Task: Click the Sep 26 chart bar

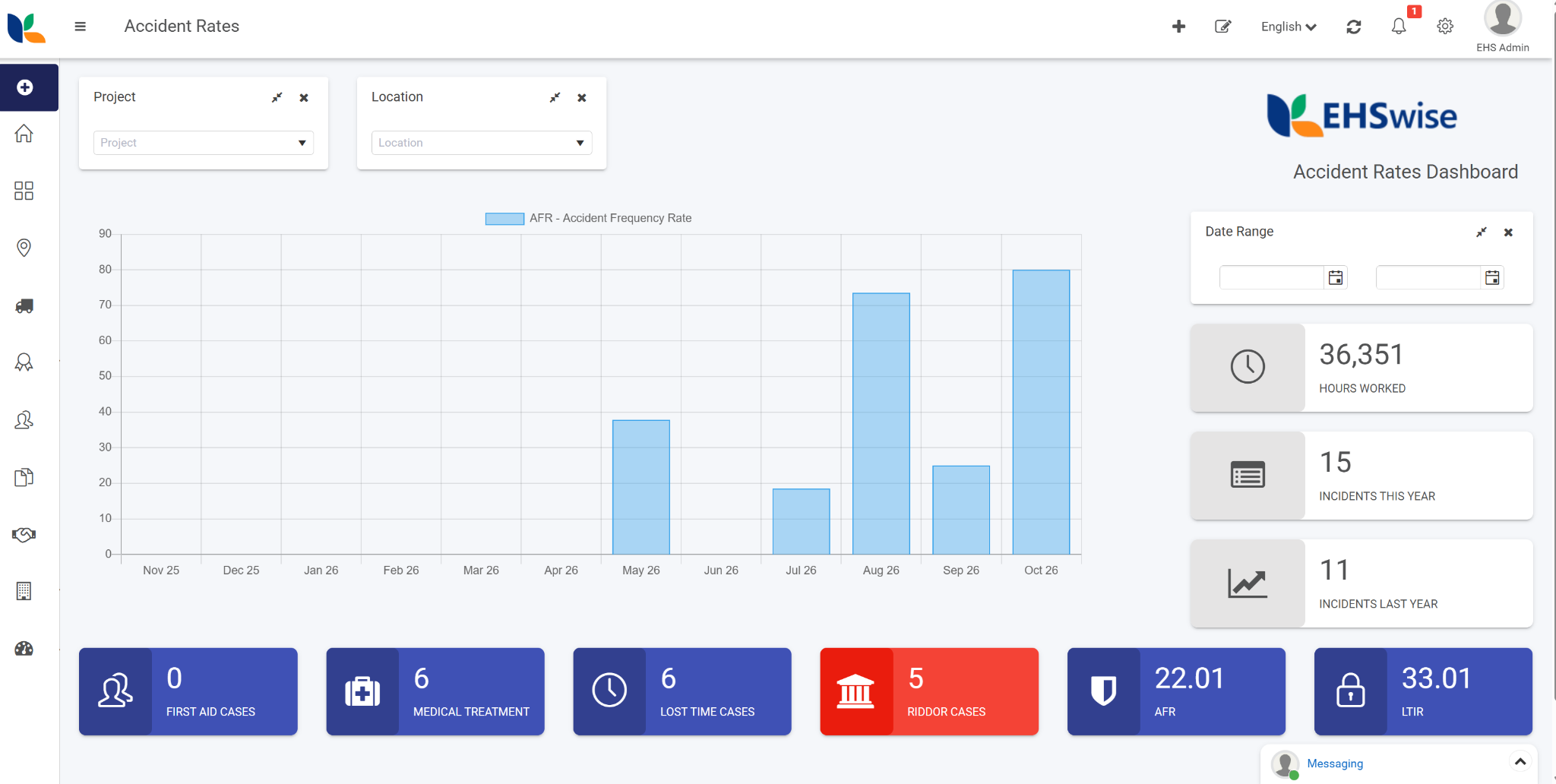Action: (x=961, y=510)
